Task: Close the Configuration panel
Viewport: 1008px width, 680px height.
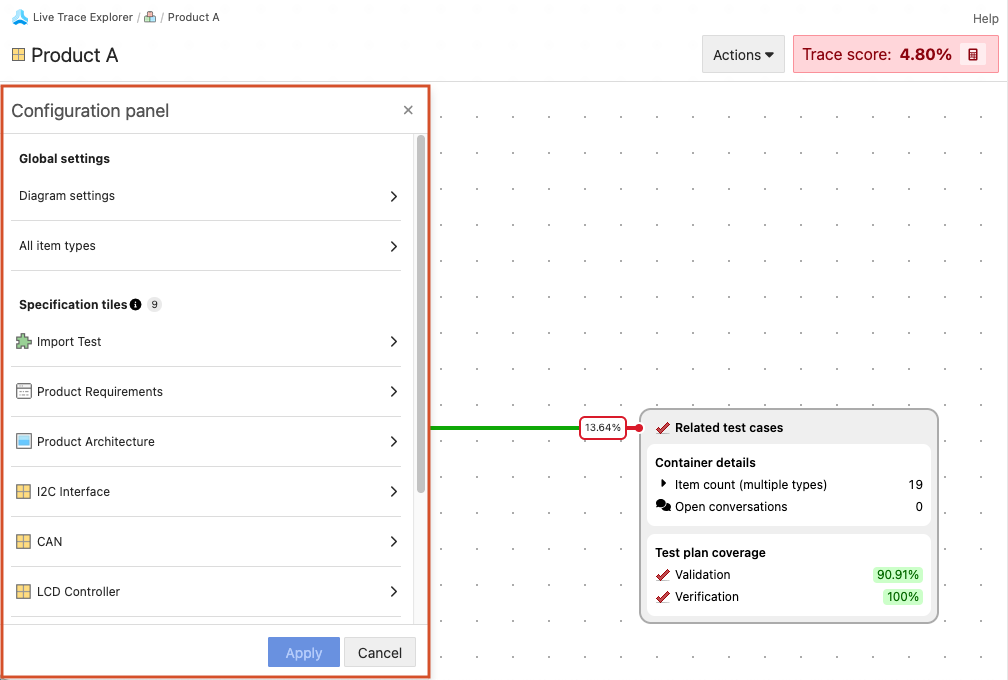Action: tap(408, 110)
